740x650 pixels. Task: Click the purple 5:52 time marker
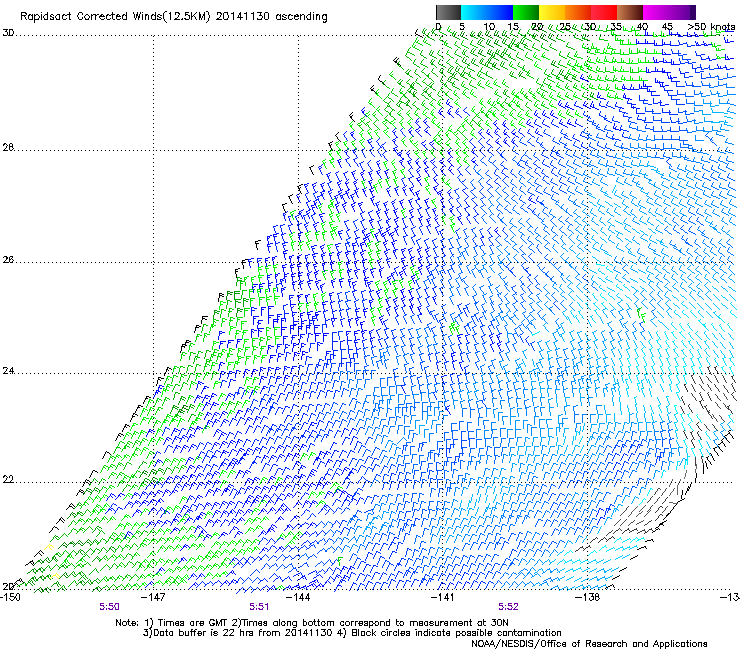pos(508,607)
